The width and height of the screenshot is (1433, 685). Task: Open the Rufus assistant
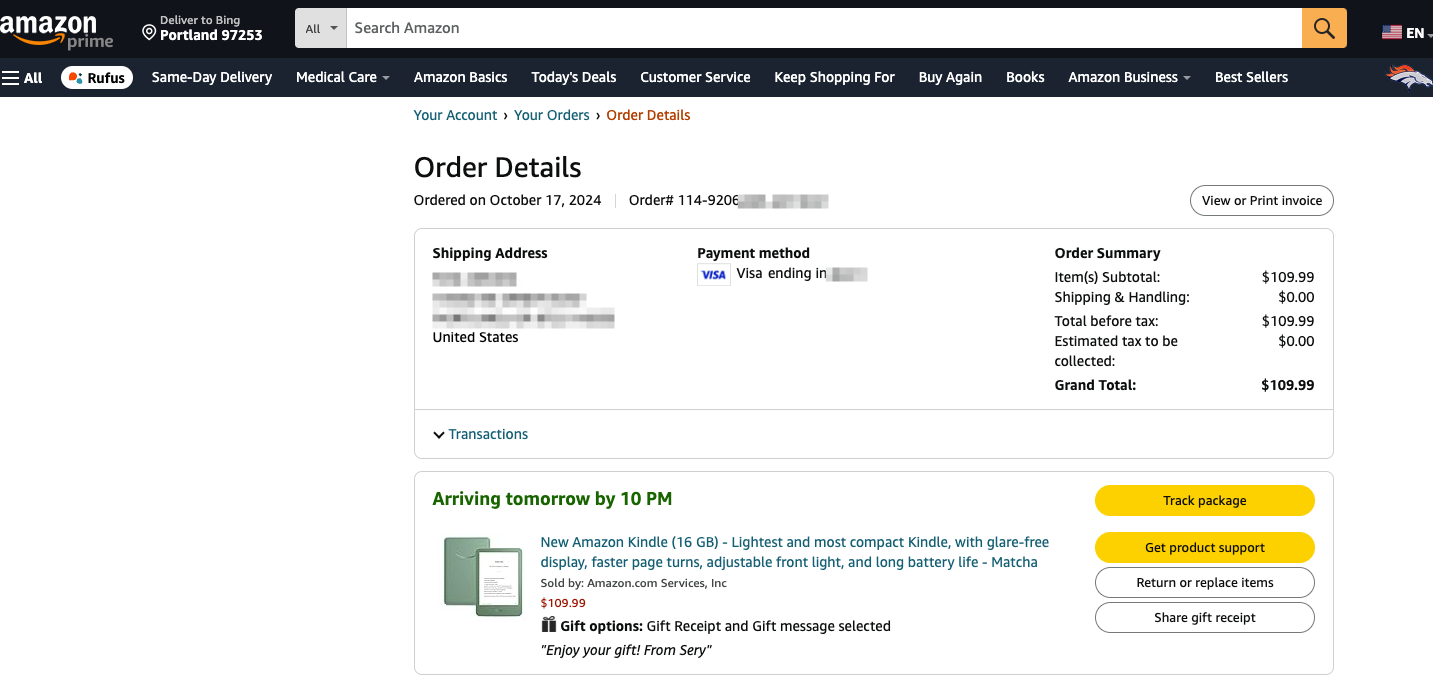coord(97,77)
